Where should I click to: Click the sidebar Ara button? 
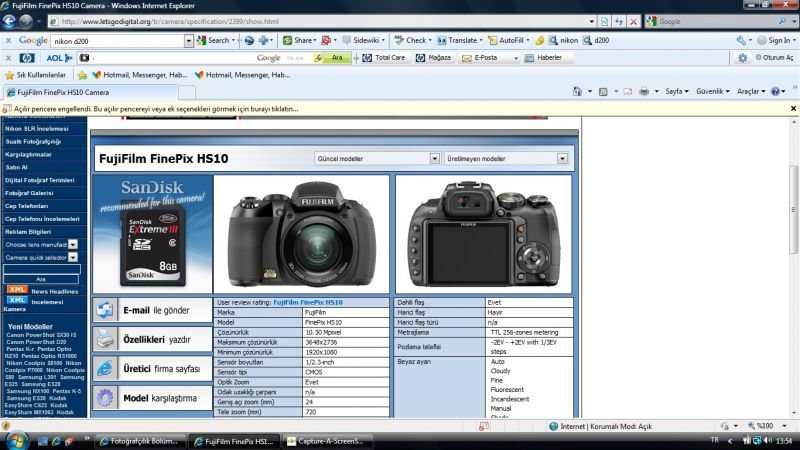point(41,279)
